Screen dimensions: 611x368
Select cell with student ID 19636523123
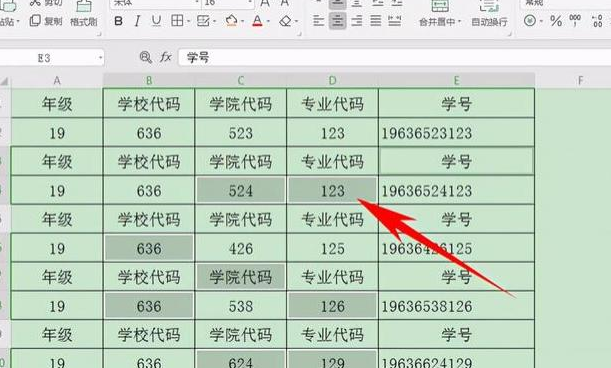pyautogui.click(x=456, y=133)
